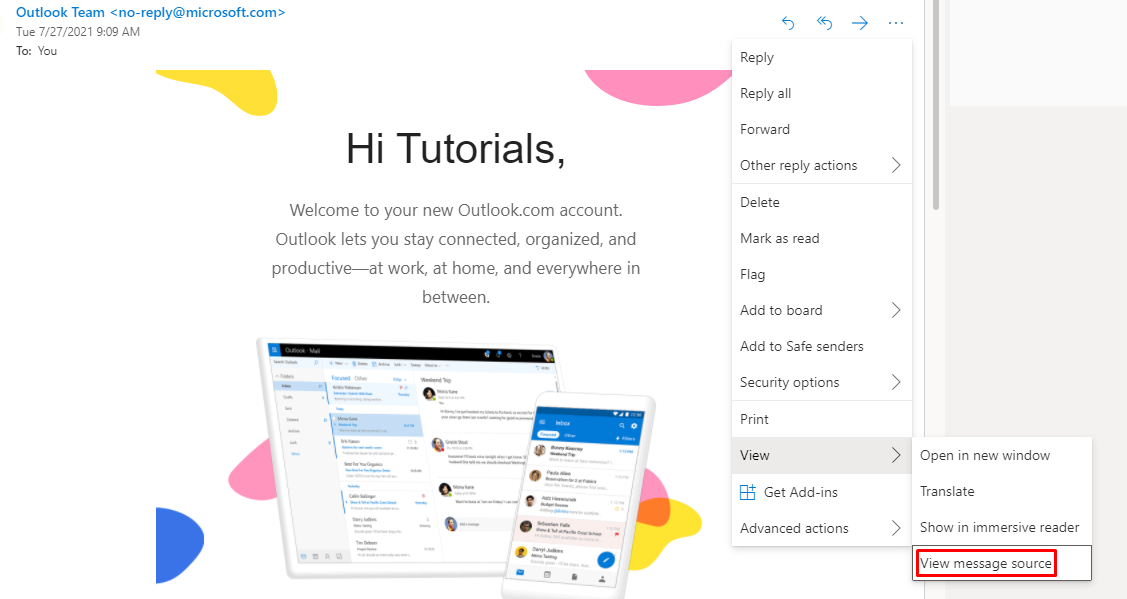Select Mark as read

pyautogui.click(x=779, y=238)
